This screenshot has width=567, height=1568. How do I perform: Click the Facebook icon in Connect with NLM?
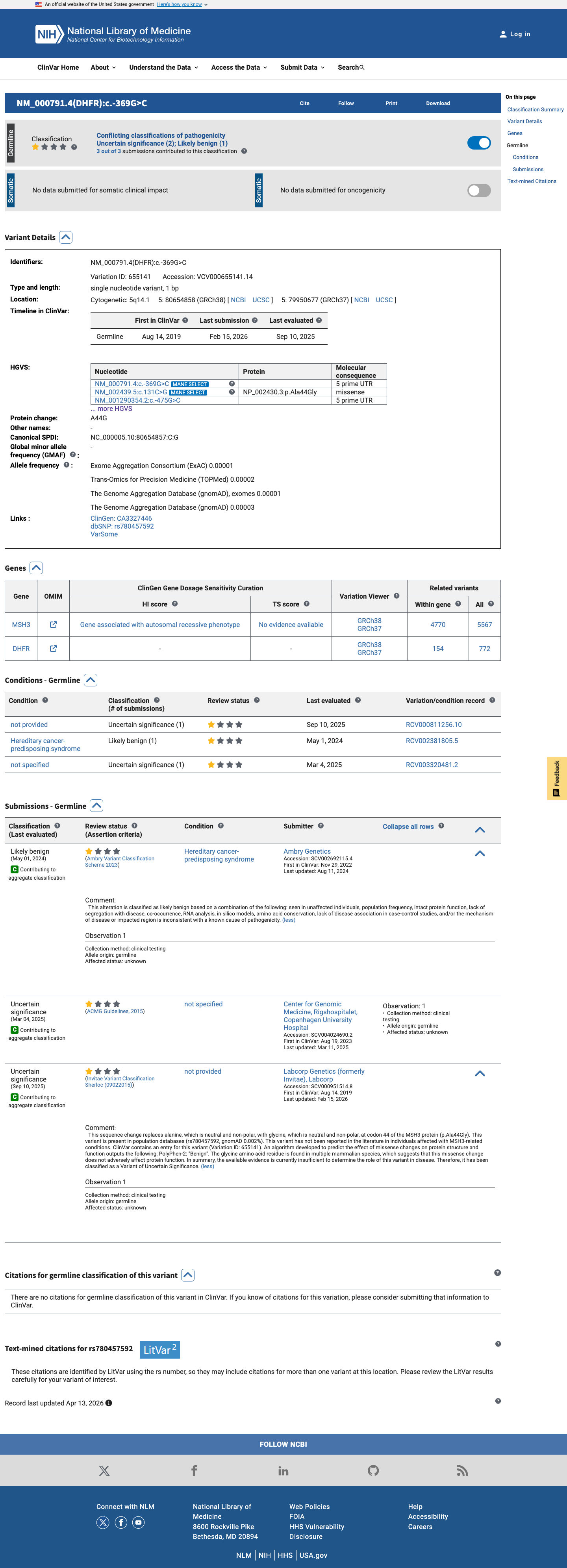tap(121, 1522)
